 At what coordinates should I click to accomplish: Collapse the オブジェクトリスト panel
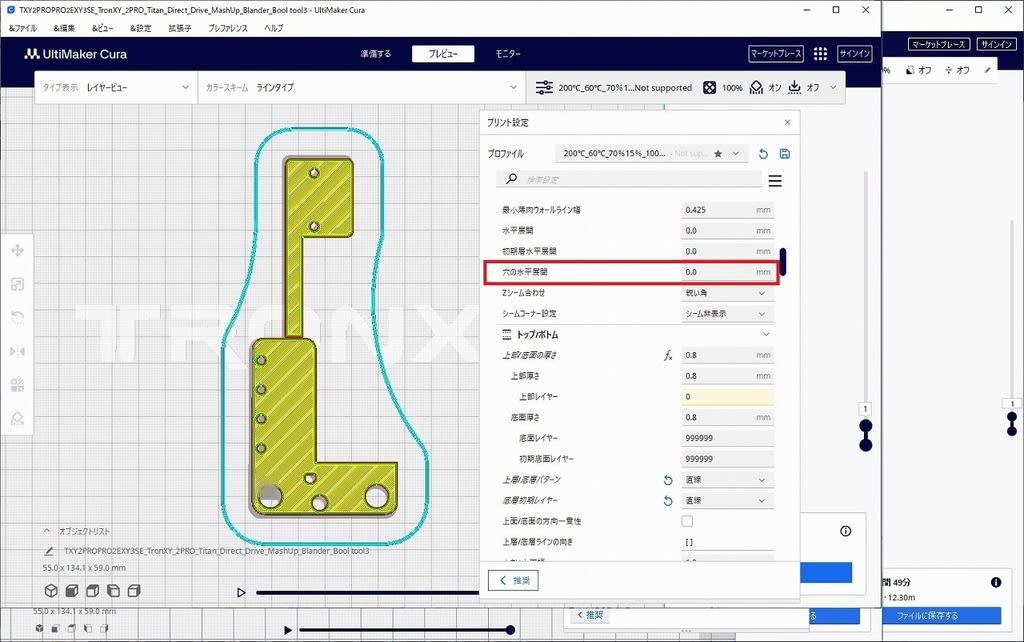(47, 531)
